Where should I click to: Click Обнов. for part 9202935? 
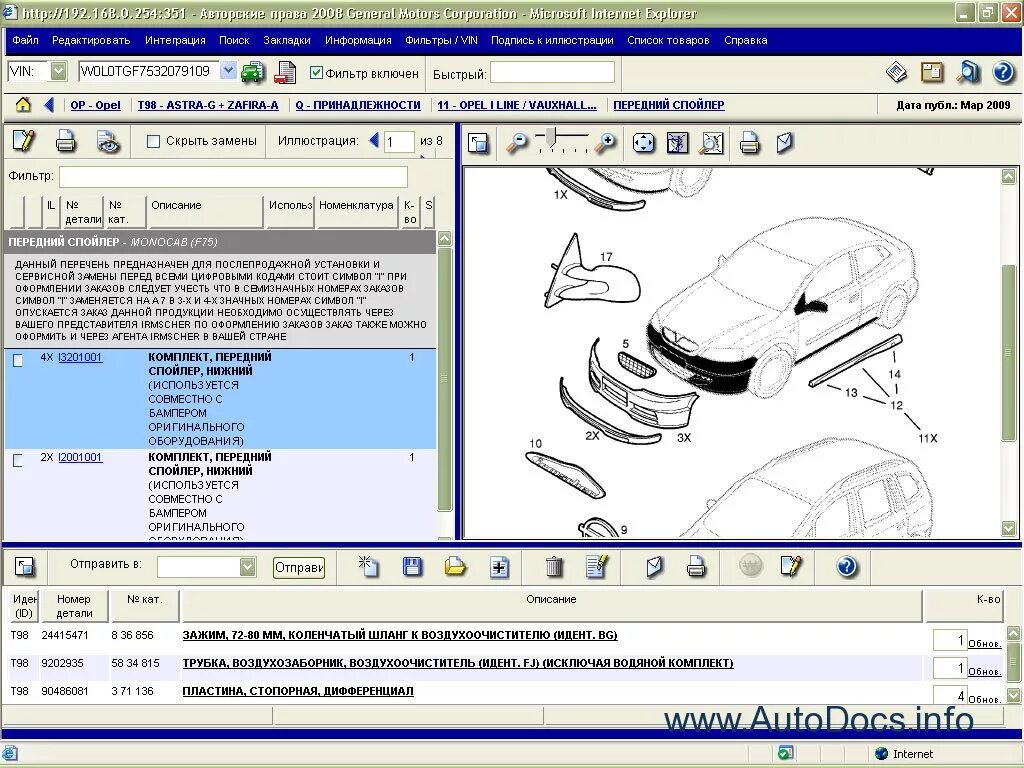pos(985,671)
